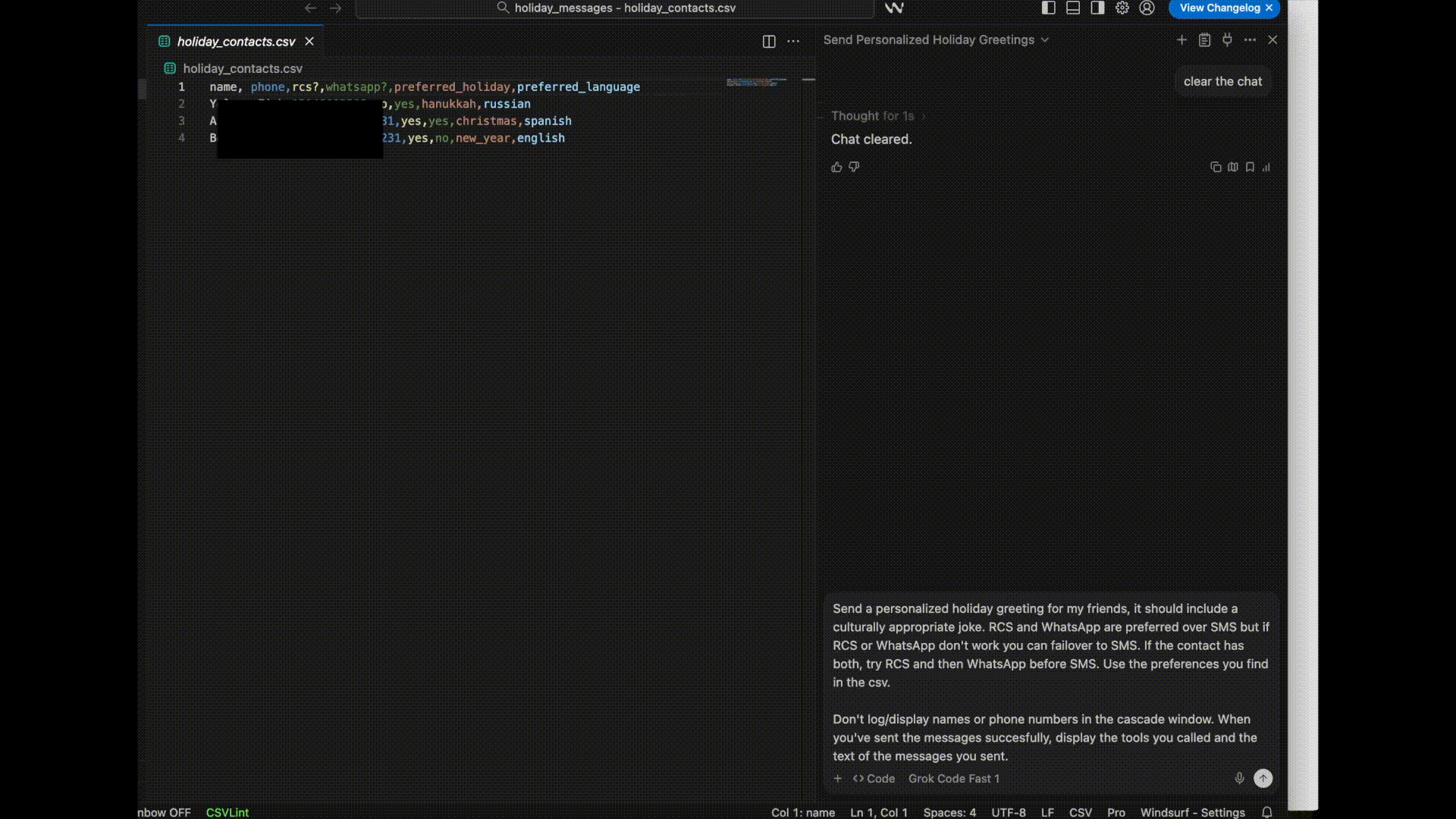Toggle the right sidebar layout control
The width and height of the screenshot is (1456, 819).
[x=1097, y=8]
